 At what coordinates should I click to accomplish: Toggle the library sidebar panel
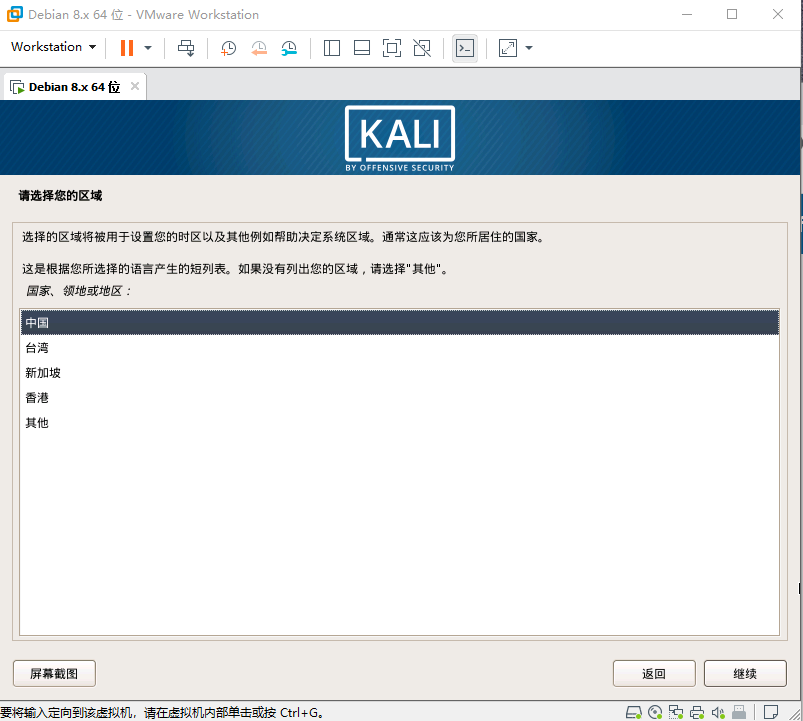pos(332,48)
